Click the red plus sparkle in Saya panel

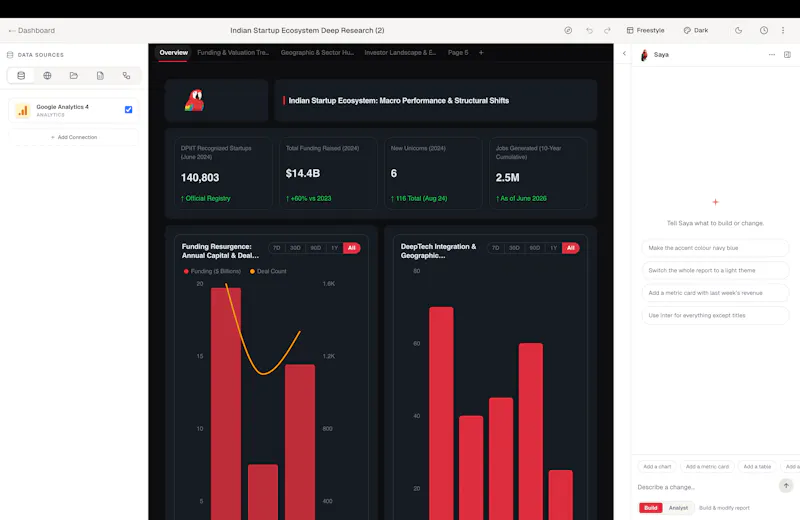[715, 202]
